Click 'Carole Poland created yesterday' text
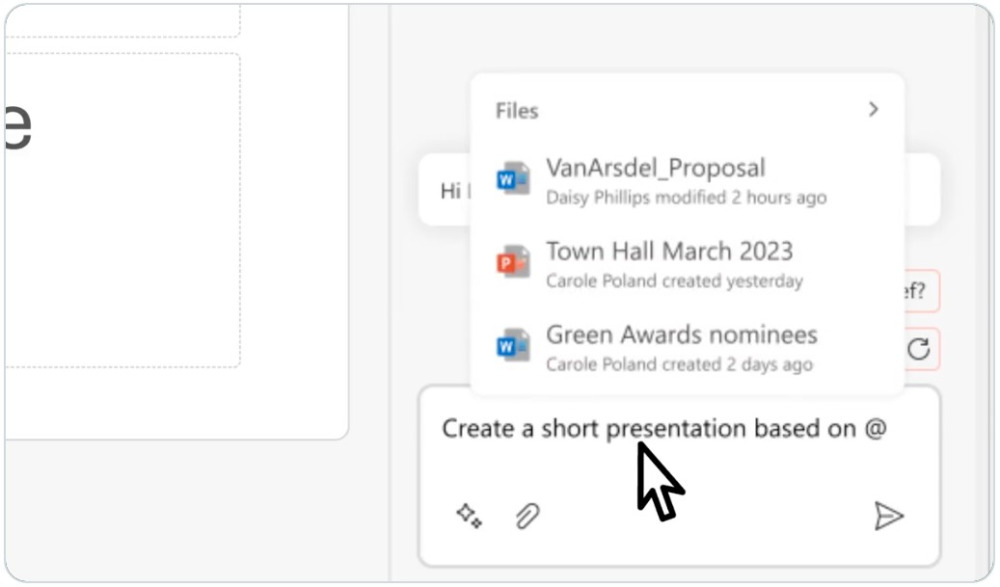The height and width of the screenshot is (587, 1000). (674, 281)
